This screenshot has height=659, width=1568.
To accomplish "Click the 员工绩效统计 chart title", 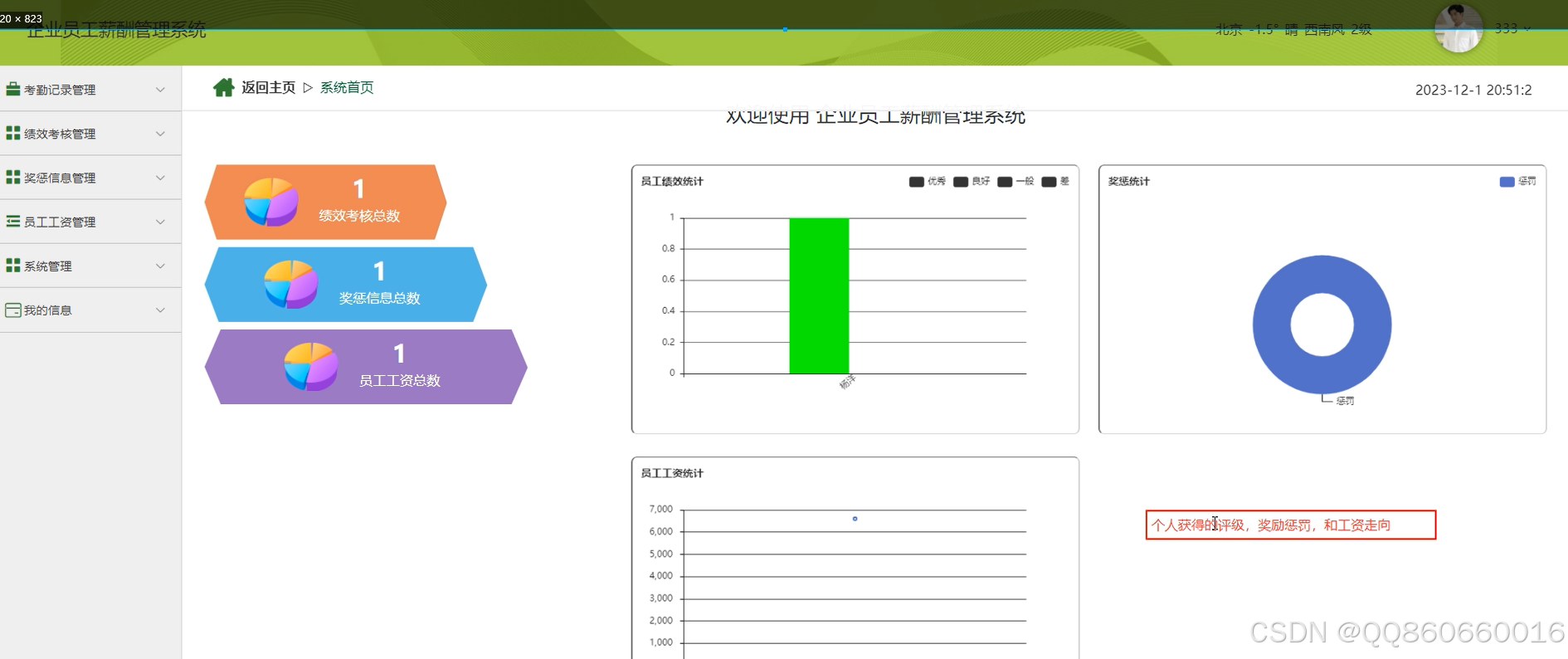I will point(672,181).
